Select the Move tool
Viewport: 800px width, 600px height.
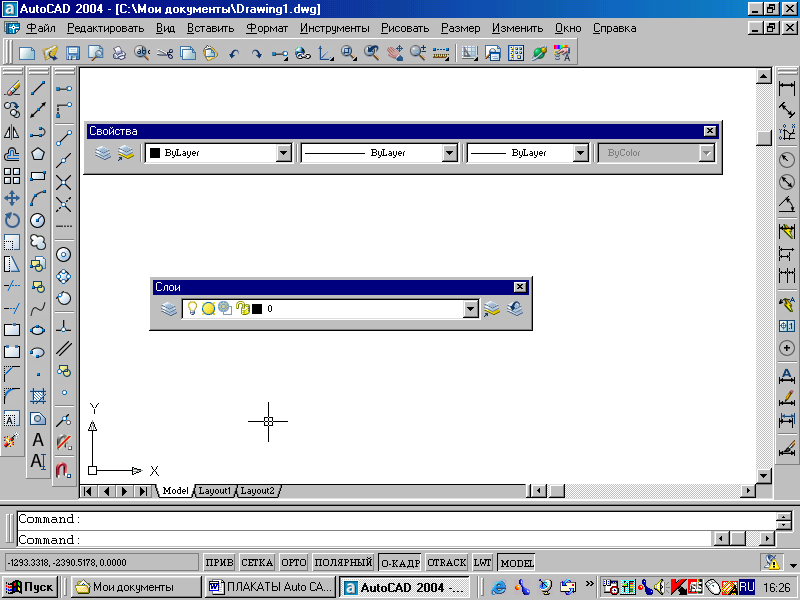tap(12, 198)
